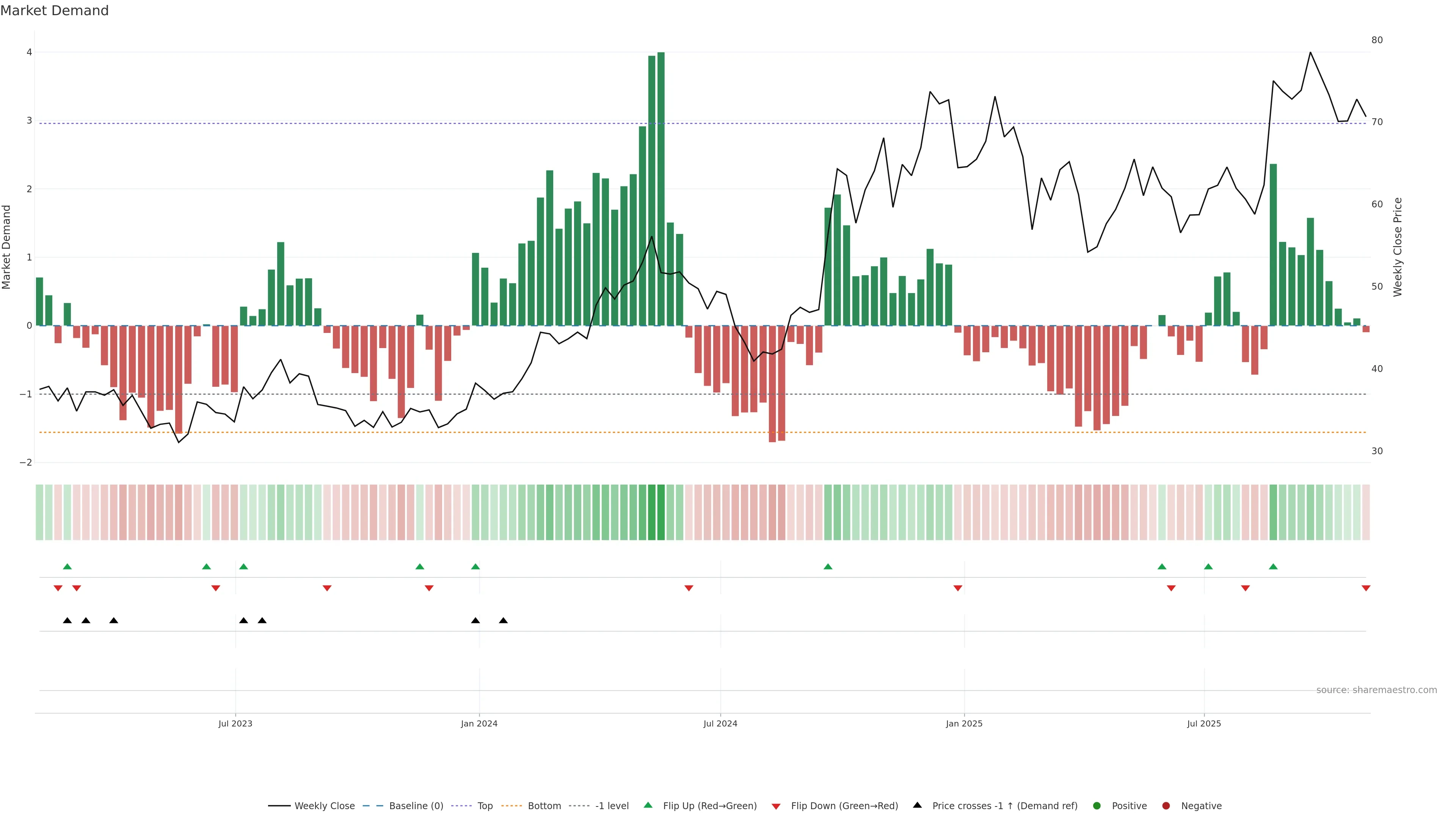
Task: Click the black Price crosses triangle legend icon
Action: coord(917,805)
